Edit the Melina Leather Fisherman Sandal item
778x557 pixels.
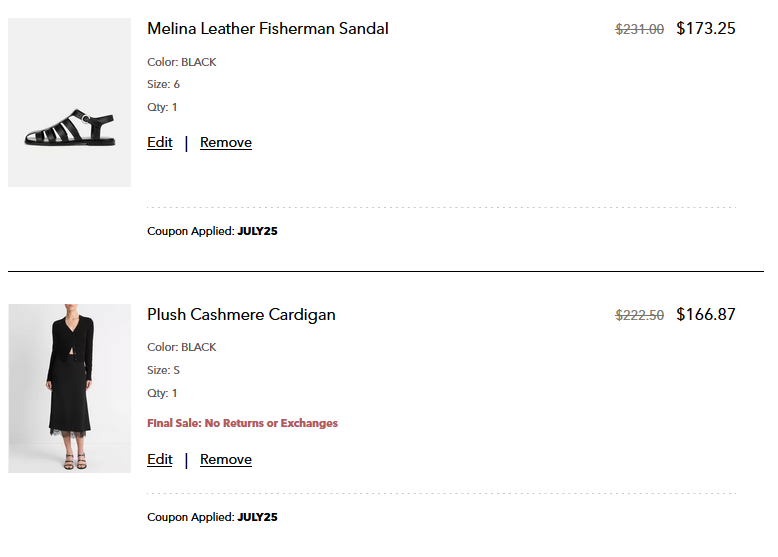(160, 143)
